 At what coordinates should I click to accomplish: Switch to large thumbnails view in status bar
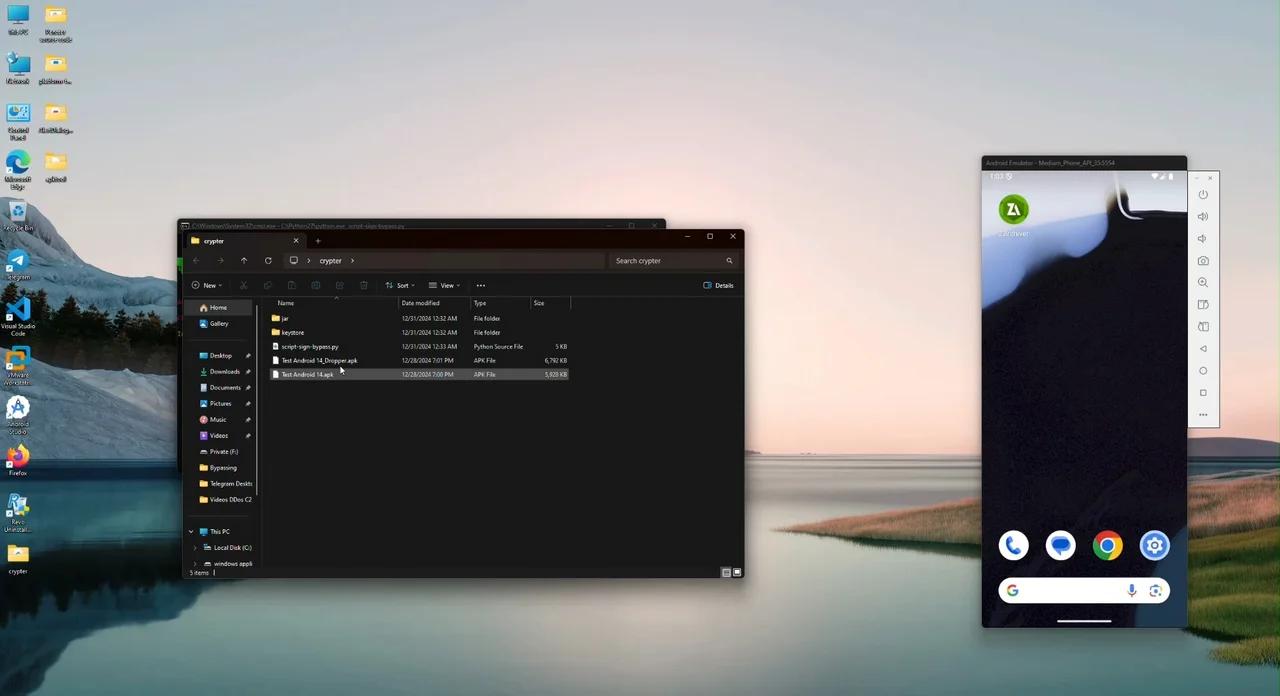pos(737,573)
